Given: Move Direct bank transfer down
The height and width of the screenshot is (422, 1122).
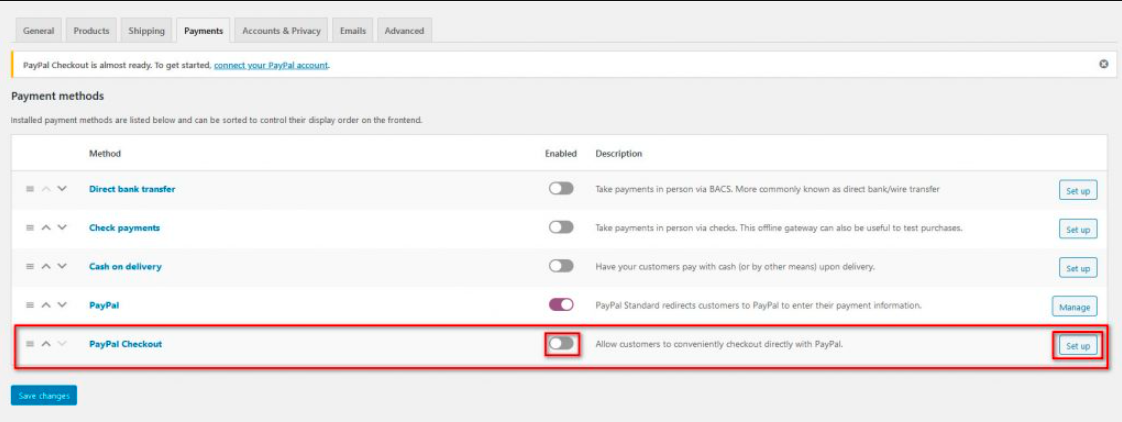Looking at the screenshot, I should tap(62, 189).
